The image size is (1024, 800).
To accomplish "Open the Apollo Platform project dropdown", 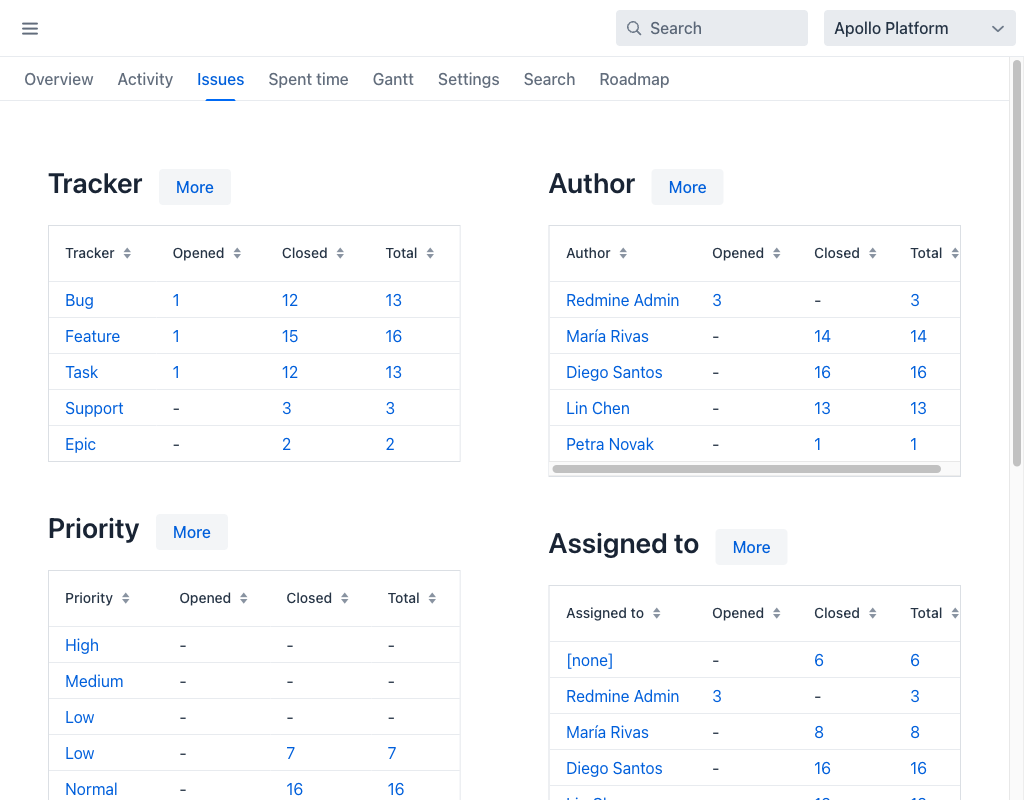I will (919, 28).
